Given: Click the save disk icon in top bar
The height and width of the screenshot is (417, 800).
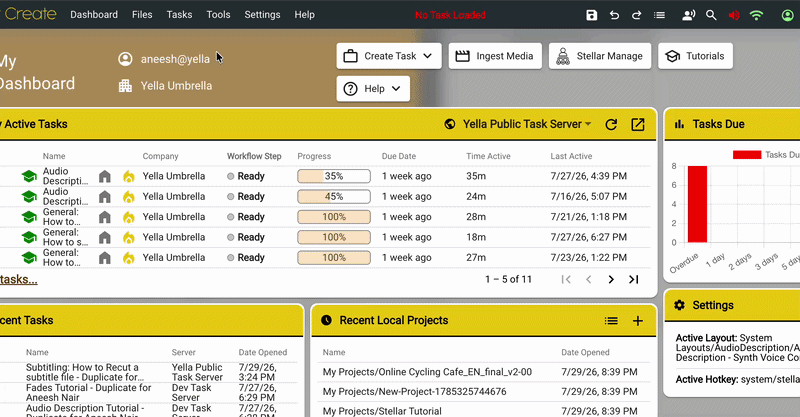Looking at the screenshot, I should point(591,15).
